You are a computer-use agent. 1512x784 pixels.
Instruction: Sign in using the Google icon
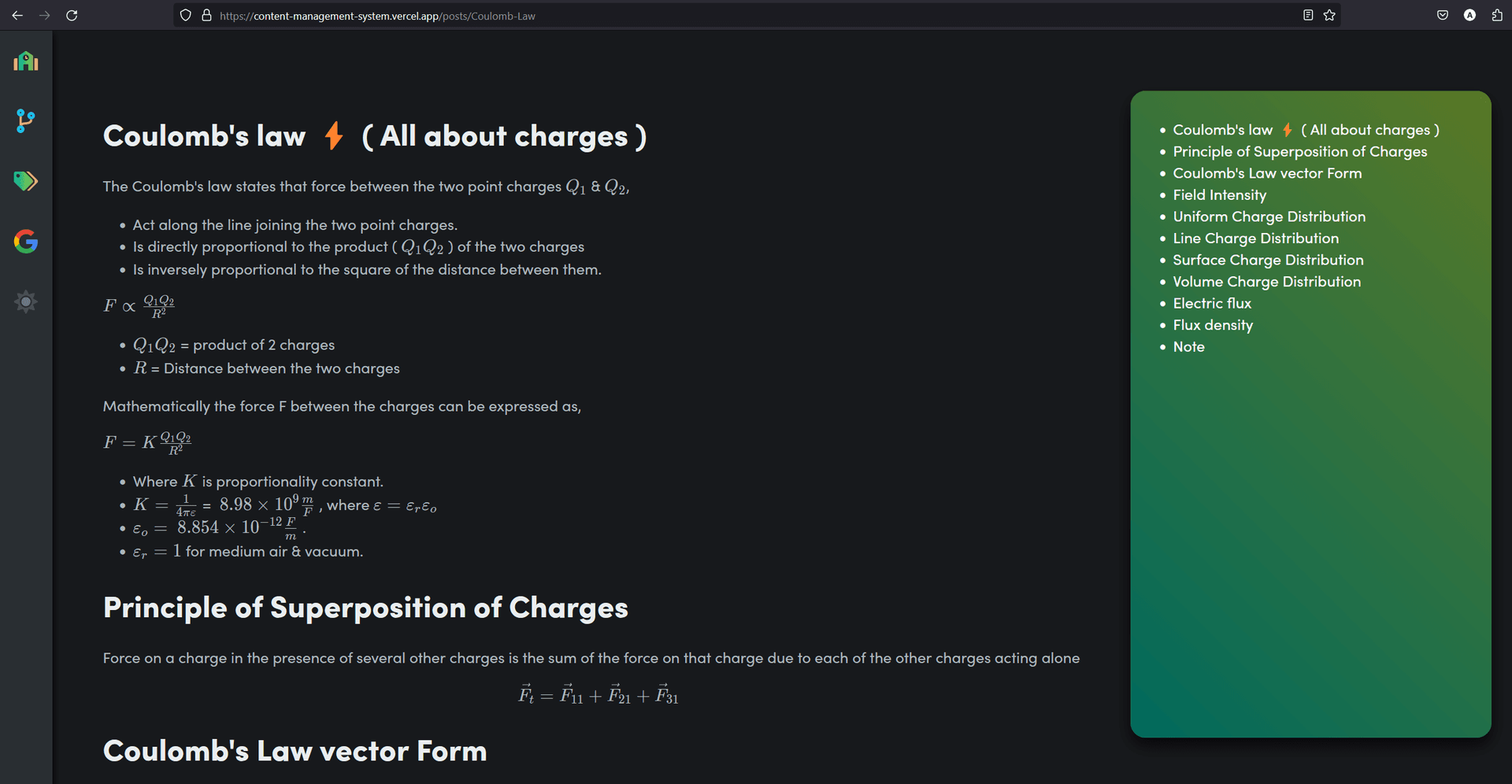(26, 241)
